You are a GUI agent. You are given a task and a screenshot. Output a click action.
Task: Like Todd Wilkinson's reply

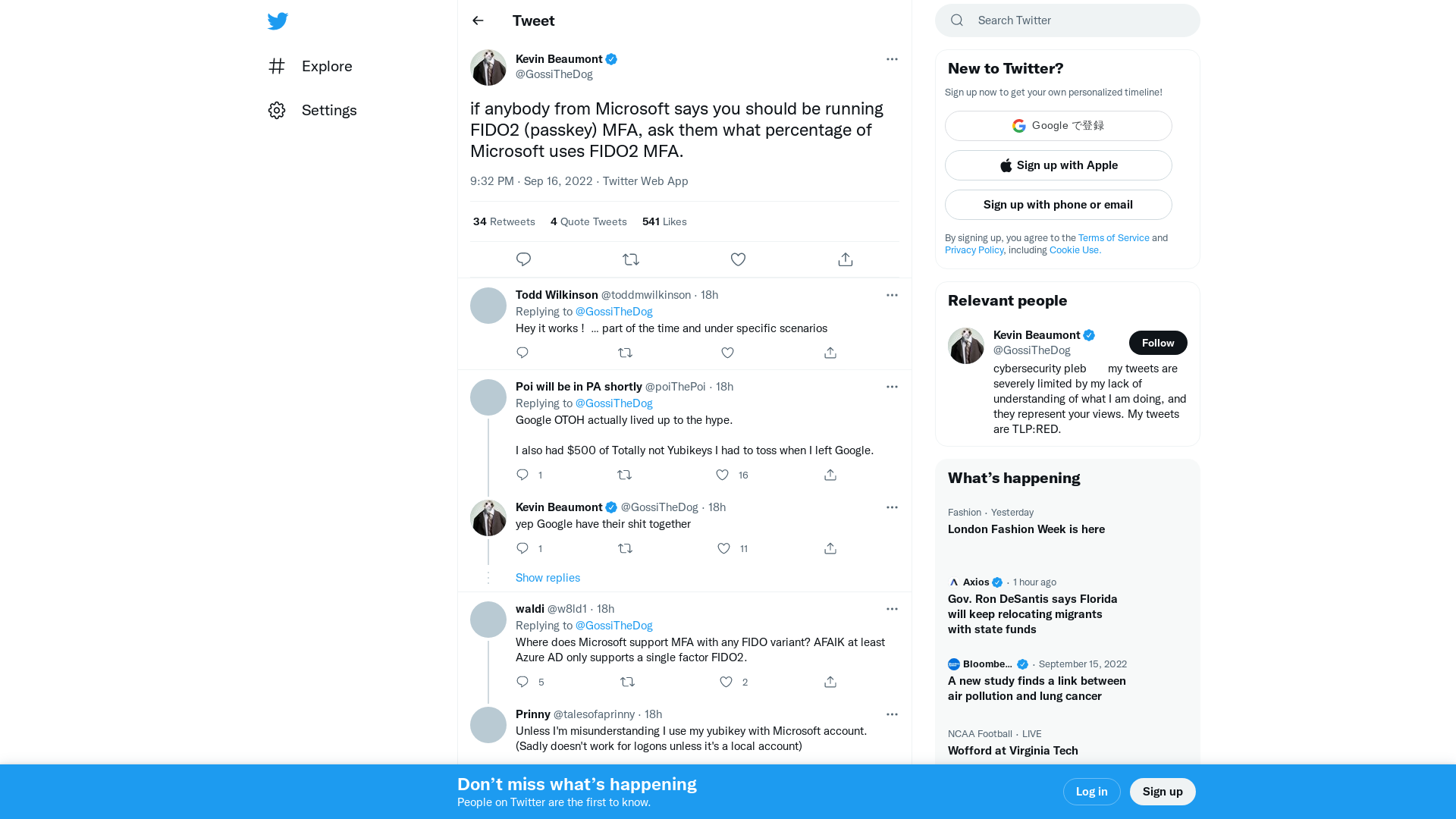tap(727, 353)
